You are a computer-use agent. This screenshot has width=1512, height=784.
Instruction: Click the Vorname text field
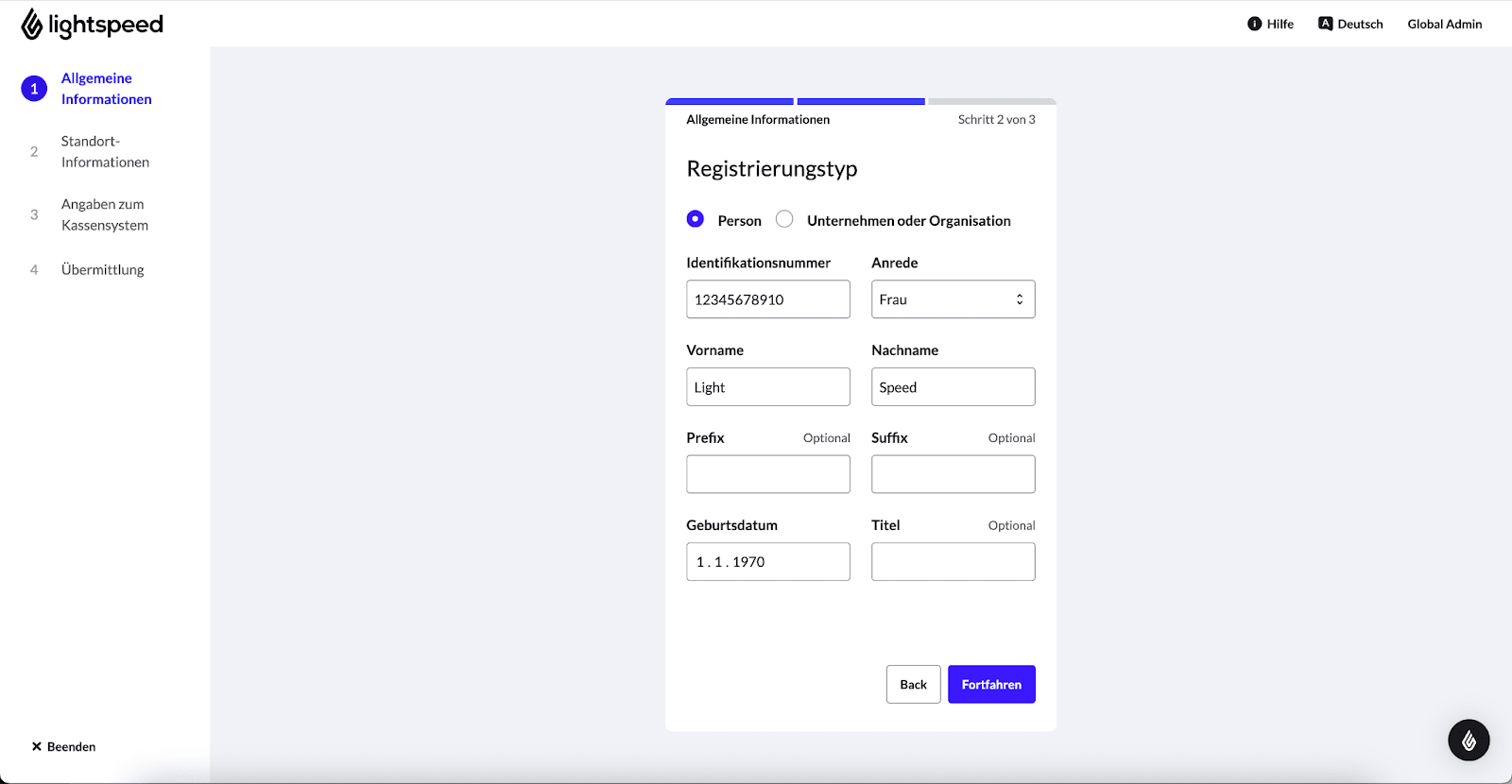point(767,387)
